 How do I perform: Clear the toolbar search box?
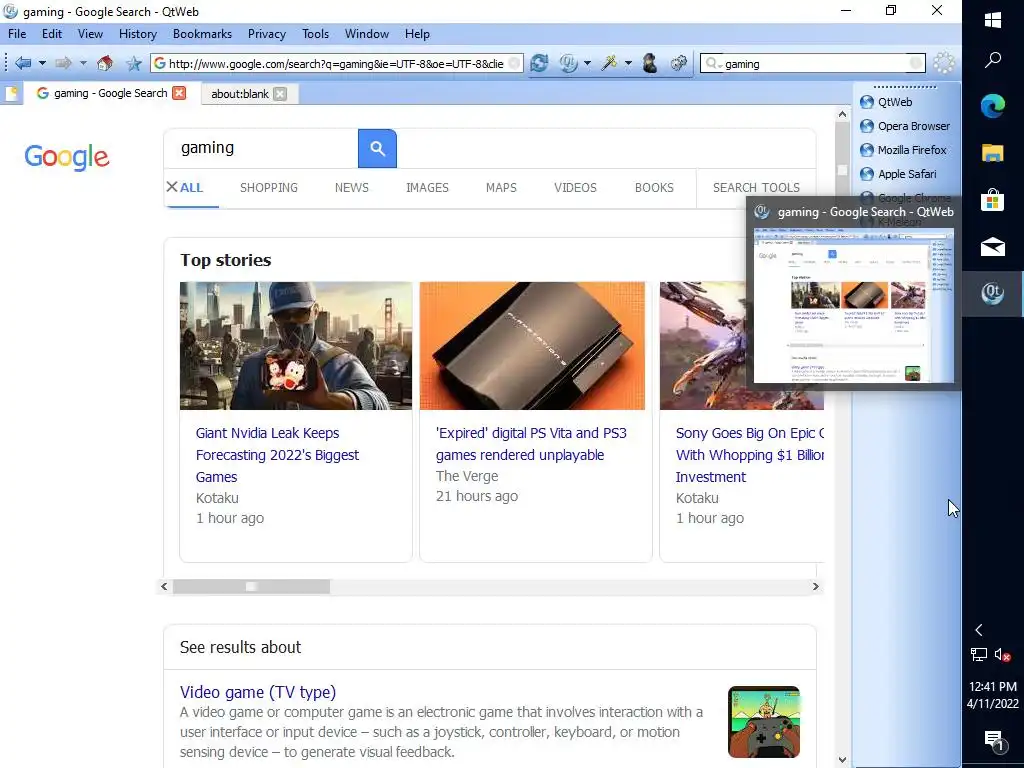[x=916, y=63]
